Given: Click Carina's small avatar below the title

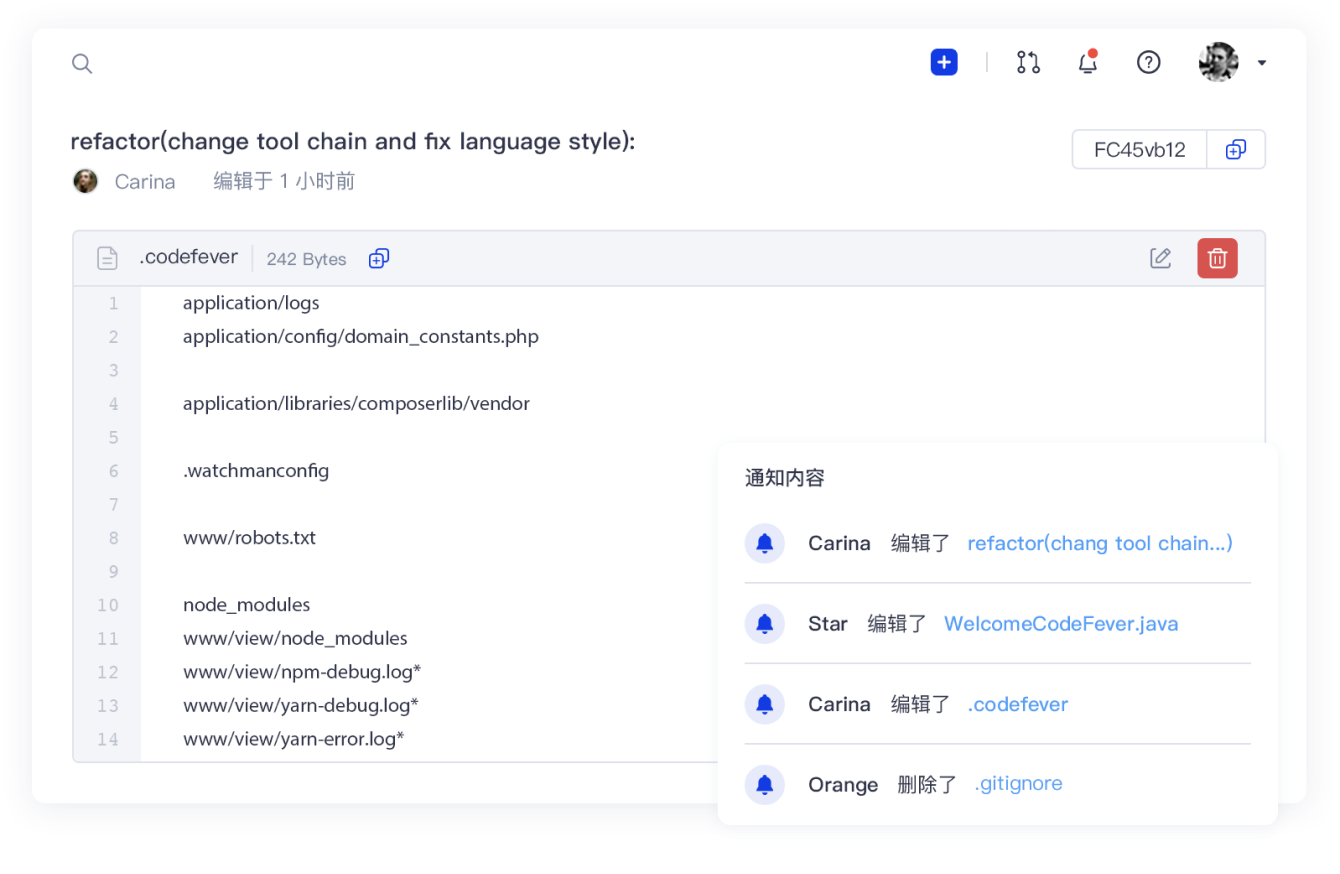Looking at the screenshot, I should coord(86,181).
